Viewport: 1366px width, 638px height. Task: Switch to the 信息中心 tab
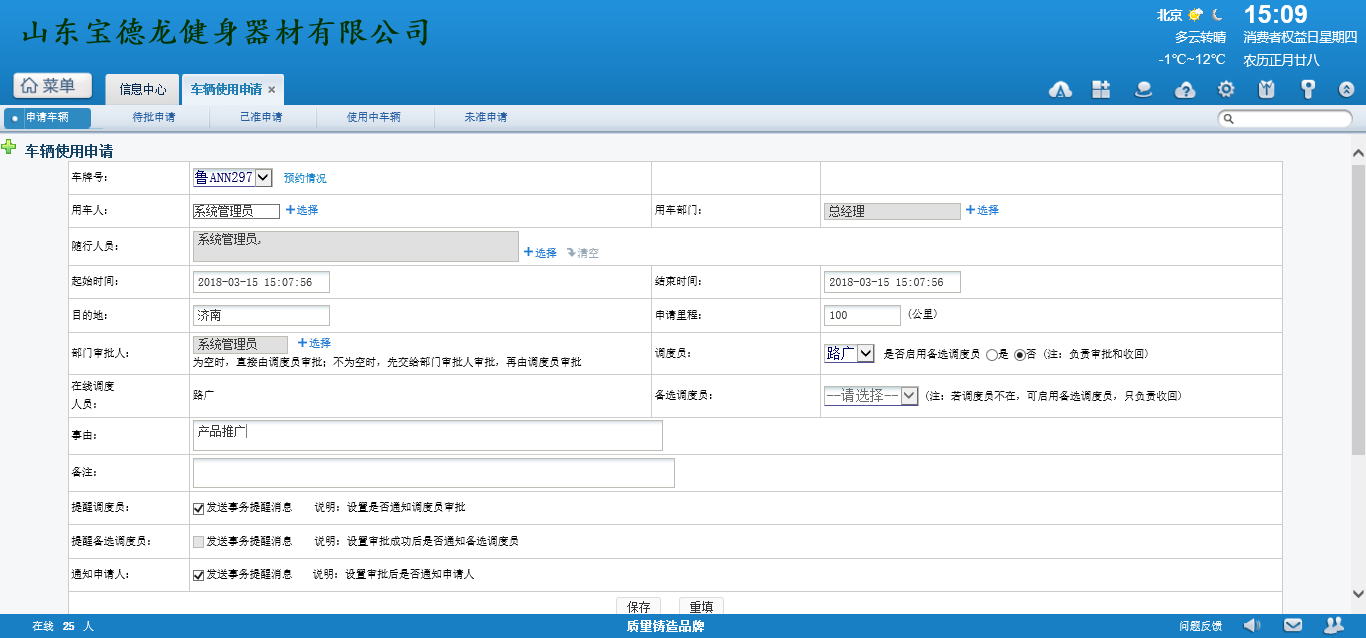tap(143, 89)
